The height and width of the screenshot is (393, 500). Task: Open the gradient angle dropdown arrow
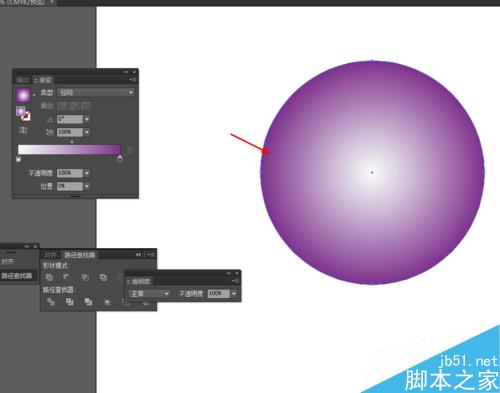pos(87,119)
